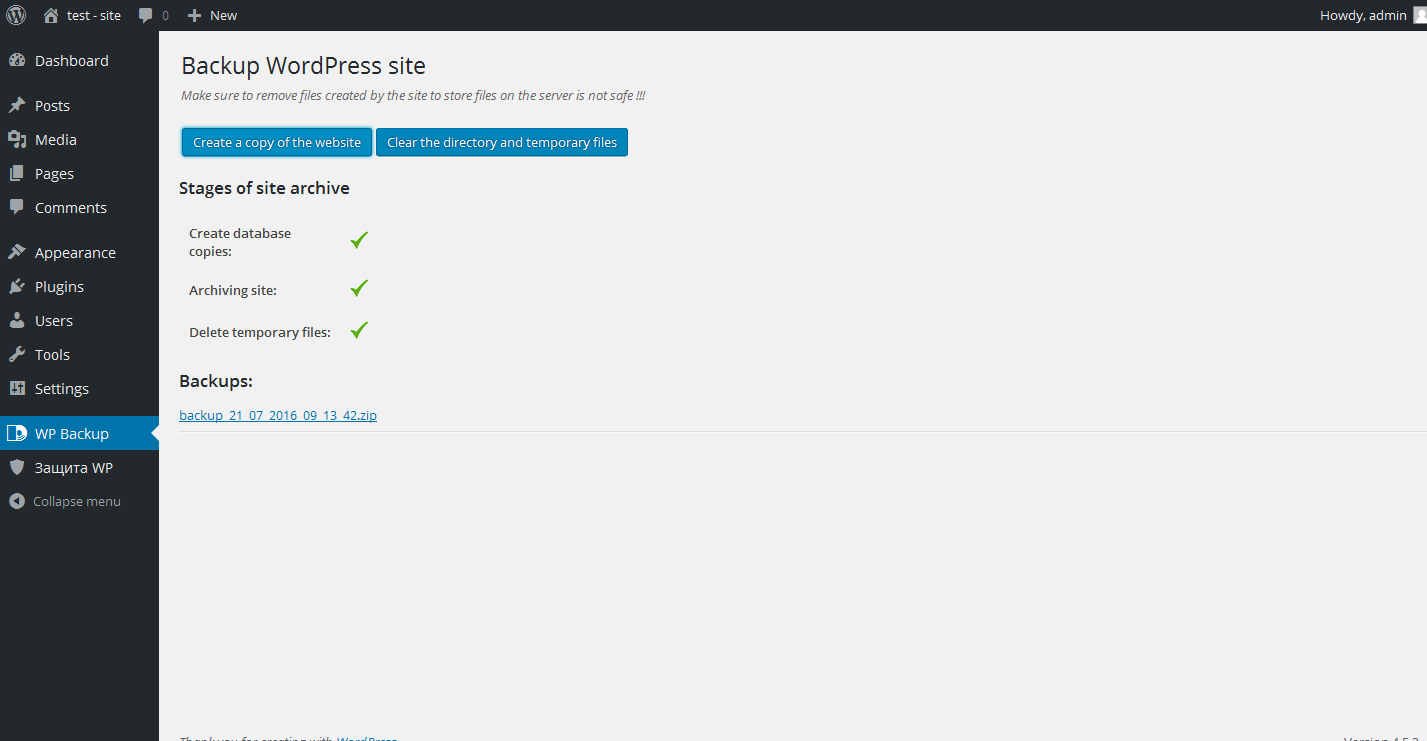Click the italic warning about removing files
This screenshot has width=1427, height=741.
coord(413,96)
